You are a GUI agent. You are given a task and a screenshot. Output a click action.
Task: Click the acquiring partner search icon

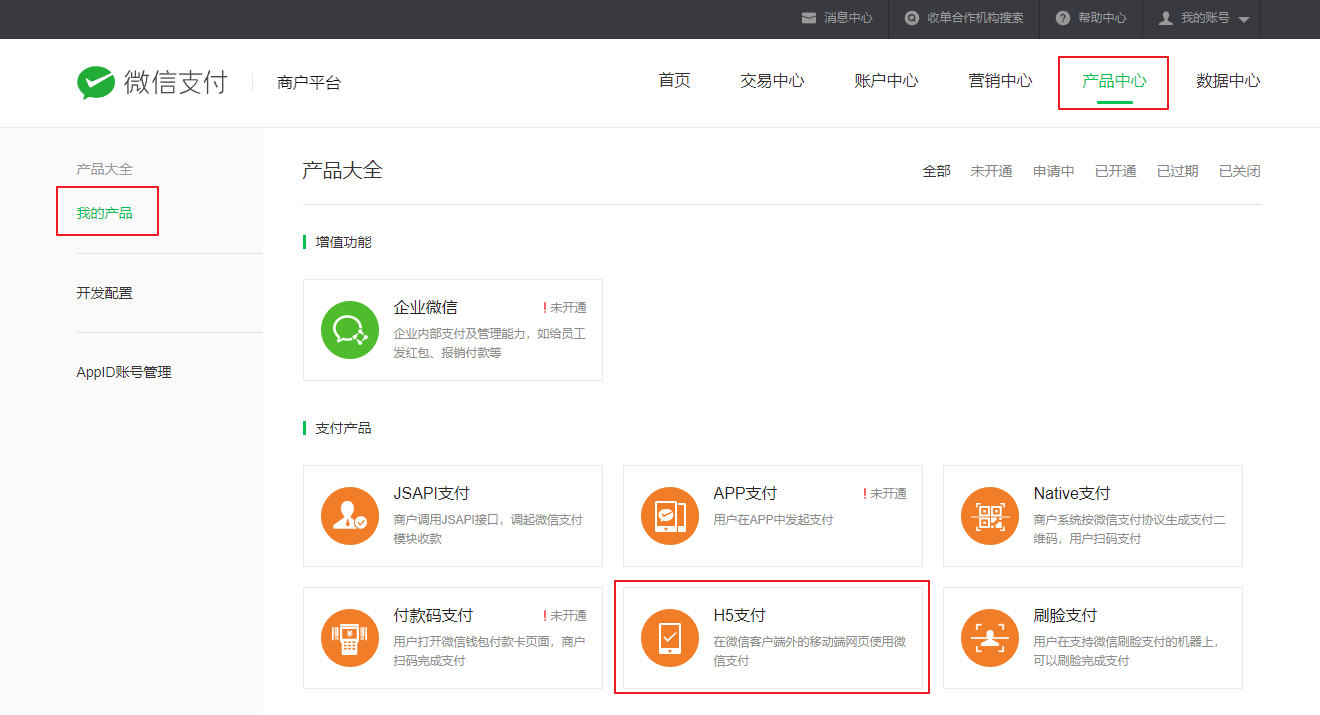point(912,18)
